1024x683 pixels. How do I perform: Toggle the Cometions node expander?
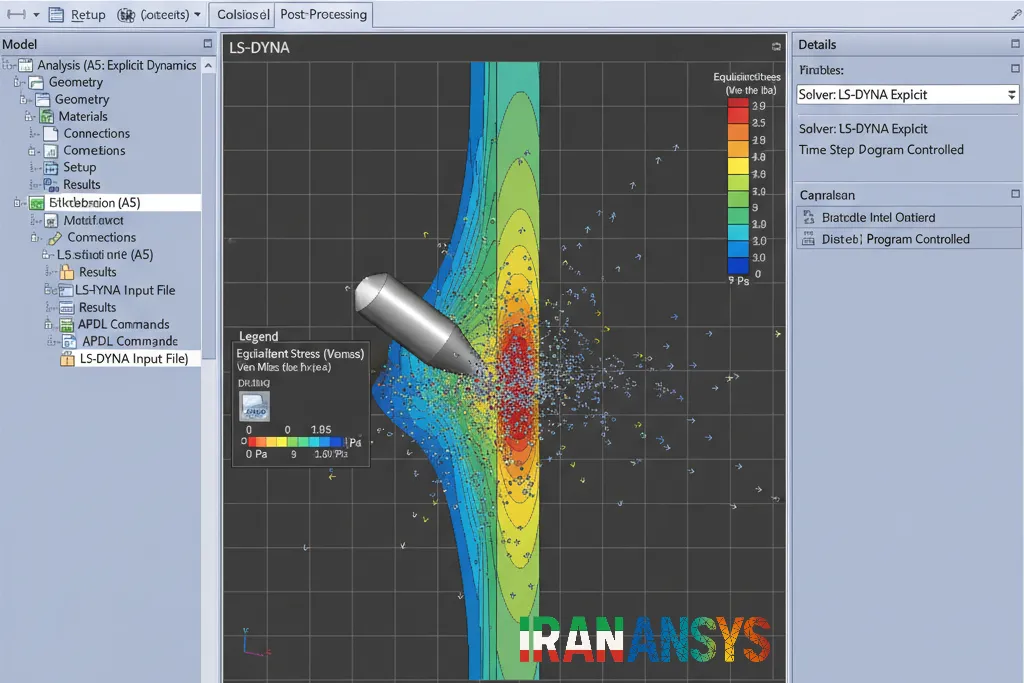(x=31, y=151)
